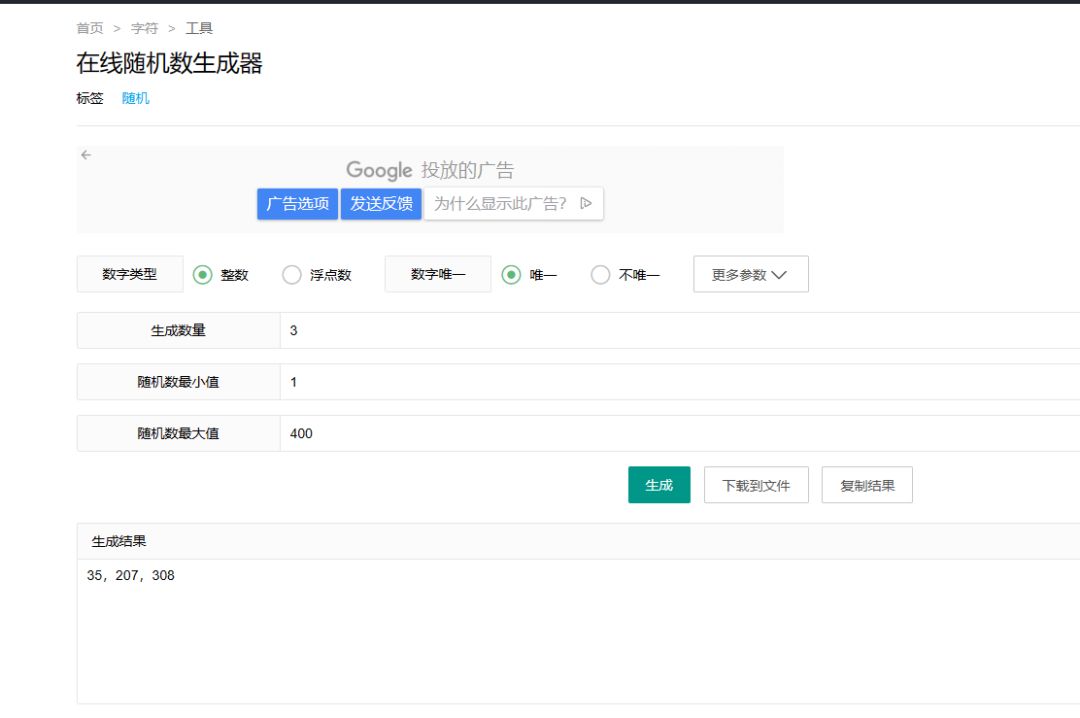Choose the 唯一 radio option

tap(511, 275)
